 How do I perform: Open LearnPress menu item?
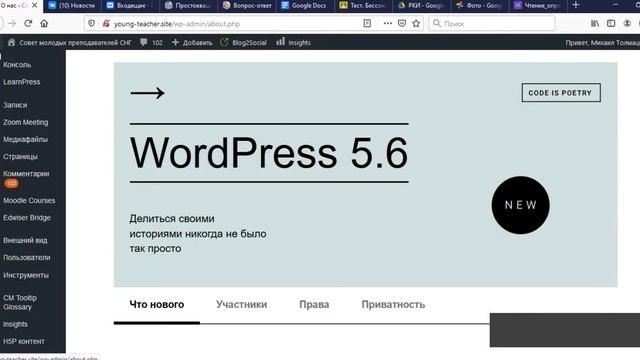tap(21, 82)
